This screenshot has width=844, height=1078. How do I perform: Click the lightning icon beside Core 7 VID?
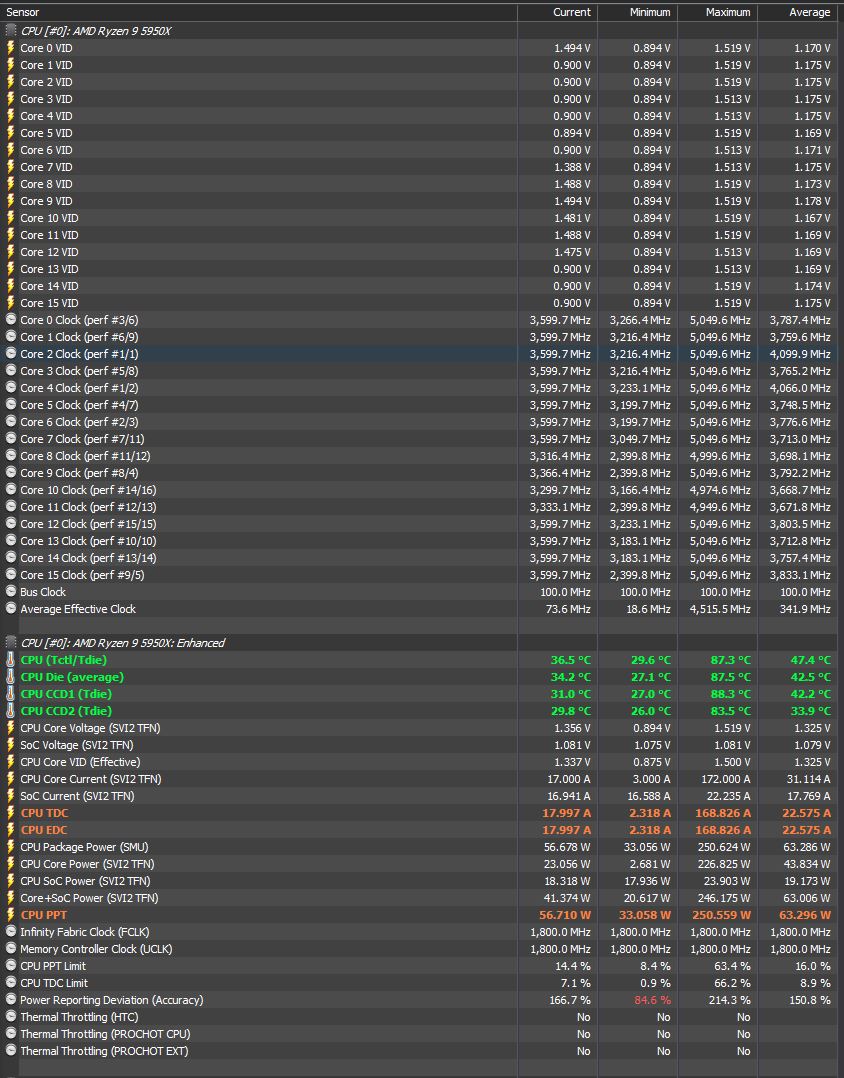point(10,166)
